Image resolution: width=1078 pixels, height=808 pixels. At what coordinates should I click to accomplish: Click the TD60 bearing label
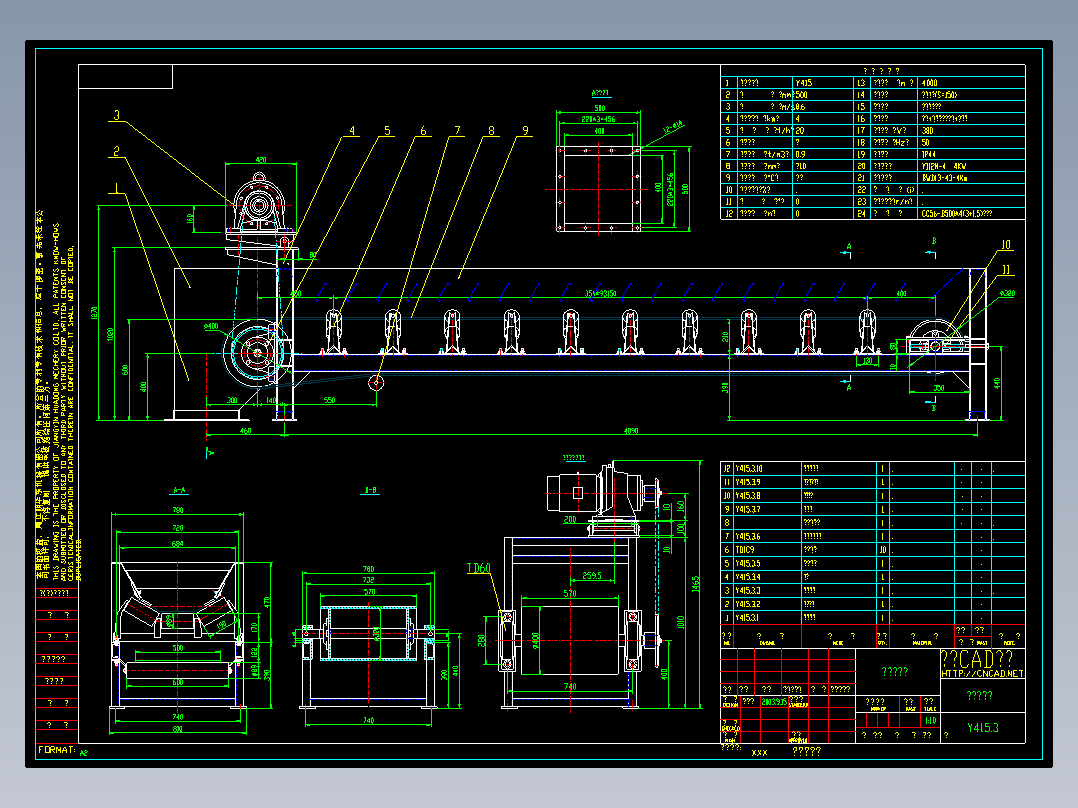(478, 568)
